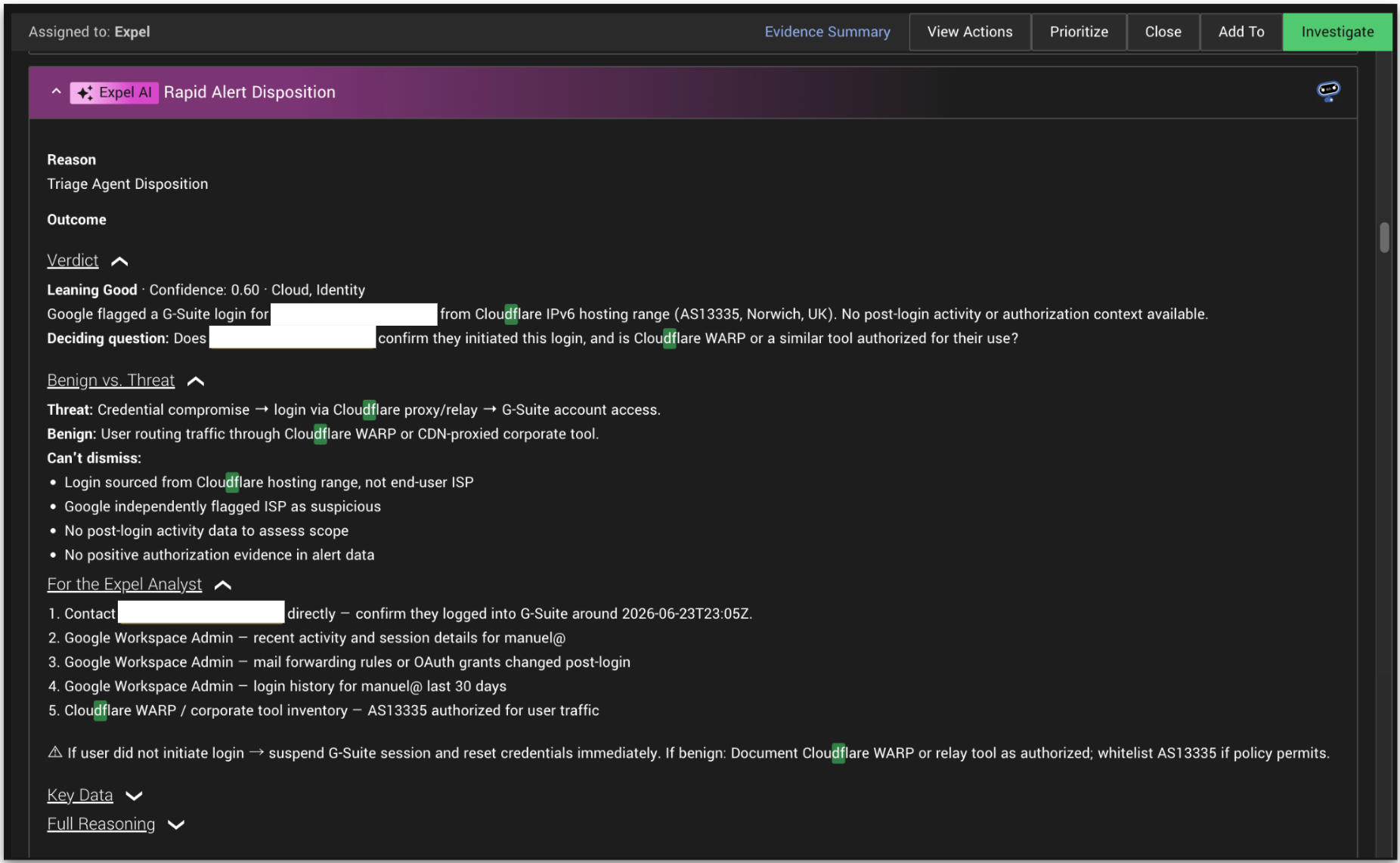Click the 'Deciding question:' label
This screenshot has width=1400, height=863.
tap(107, 339)
